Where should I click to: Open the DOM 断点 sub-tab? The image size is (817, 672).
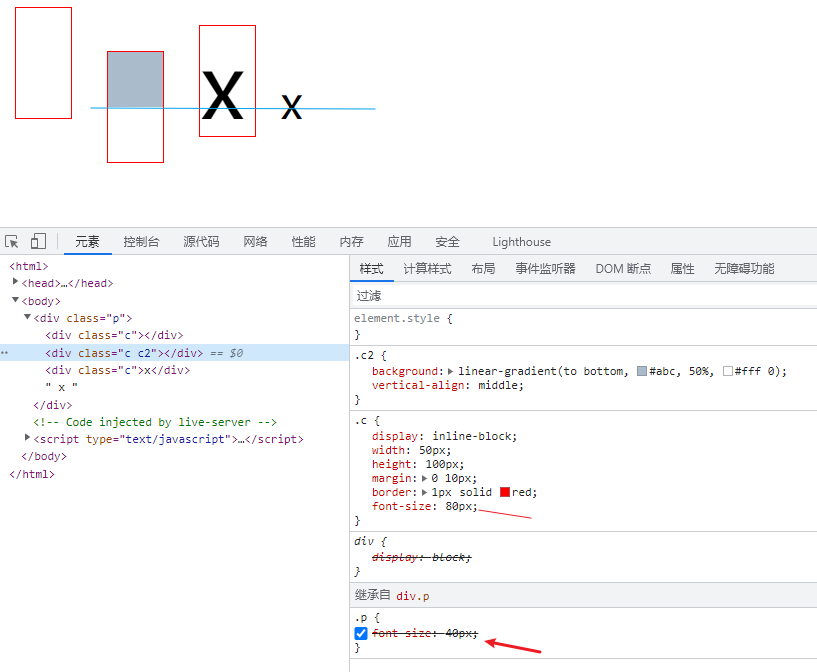[623, 269]
